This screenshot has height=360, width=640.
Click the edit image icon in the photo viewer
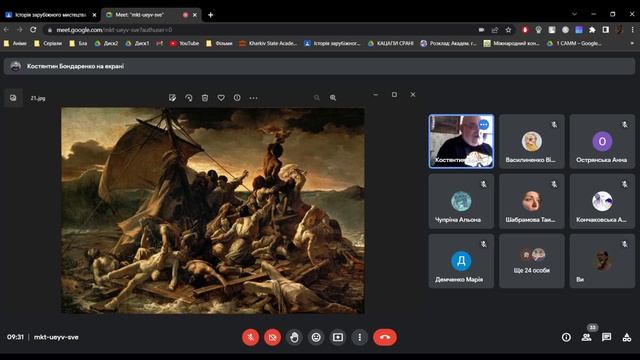172,98
